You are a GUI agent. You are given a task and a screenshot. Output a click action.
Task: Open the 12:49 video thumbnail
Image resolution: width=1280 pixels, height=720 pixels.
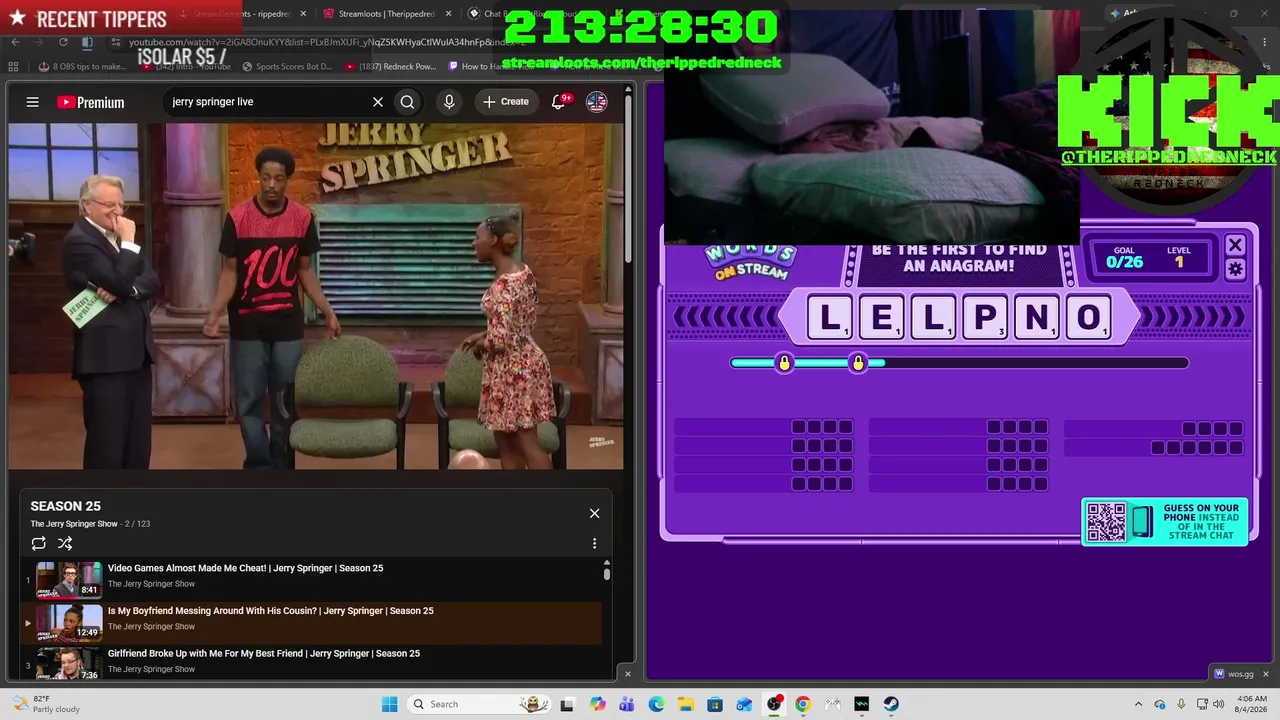(69, 622)
